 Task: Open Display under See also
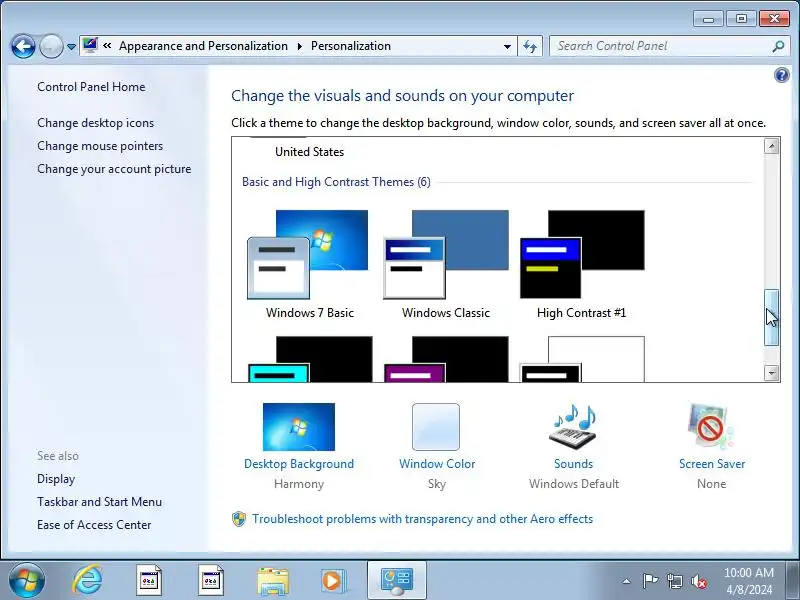(x=56, y=479)
